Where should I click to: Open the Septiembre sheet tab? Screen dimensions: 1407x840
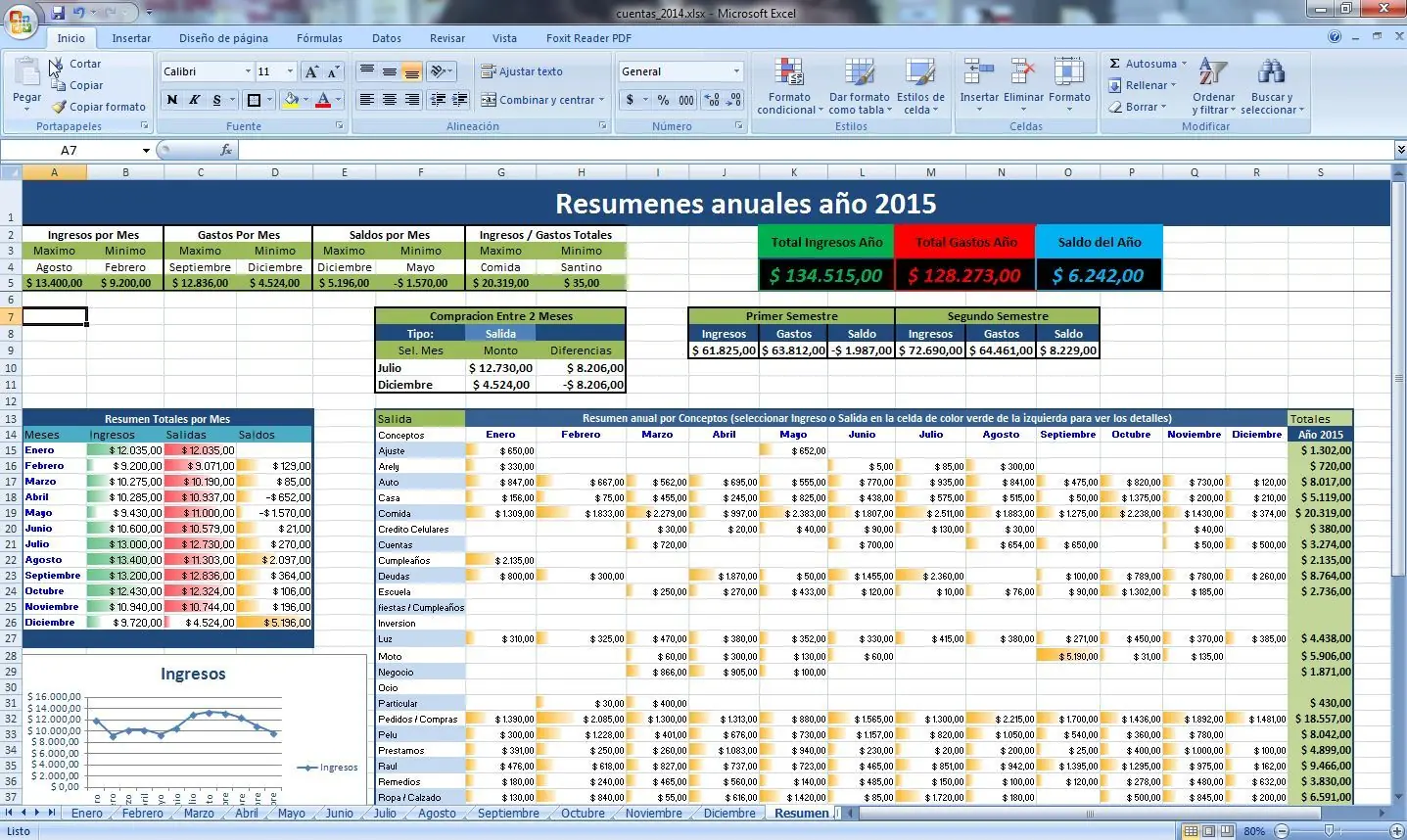click(x=508, y=814)
